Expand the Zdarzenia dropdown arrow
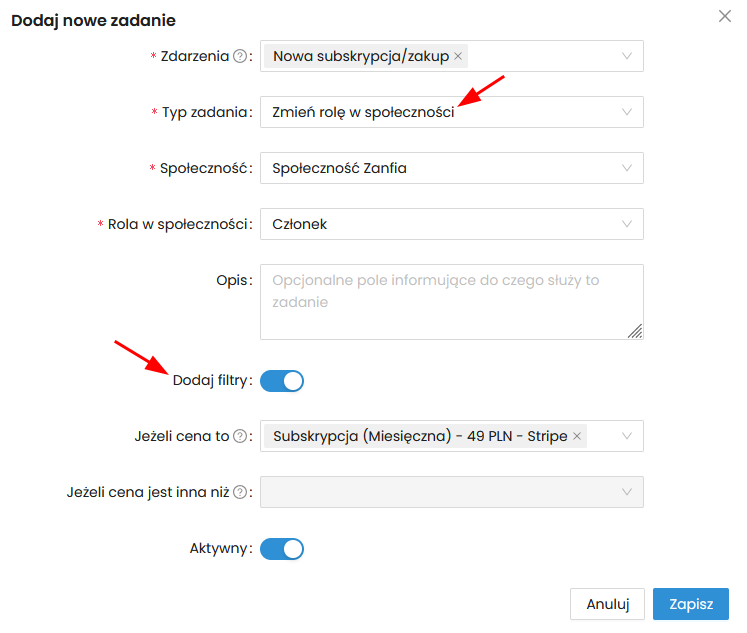 tap(627, 57)
